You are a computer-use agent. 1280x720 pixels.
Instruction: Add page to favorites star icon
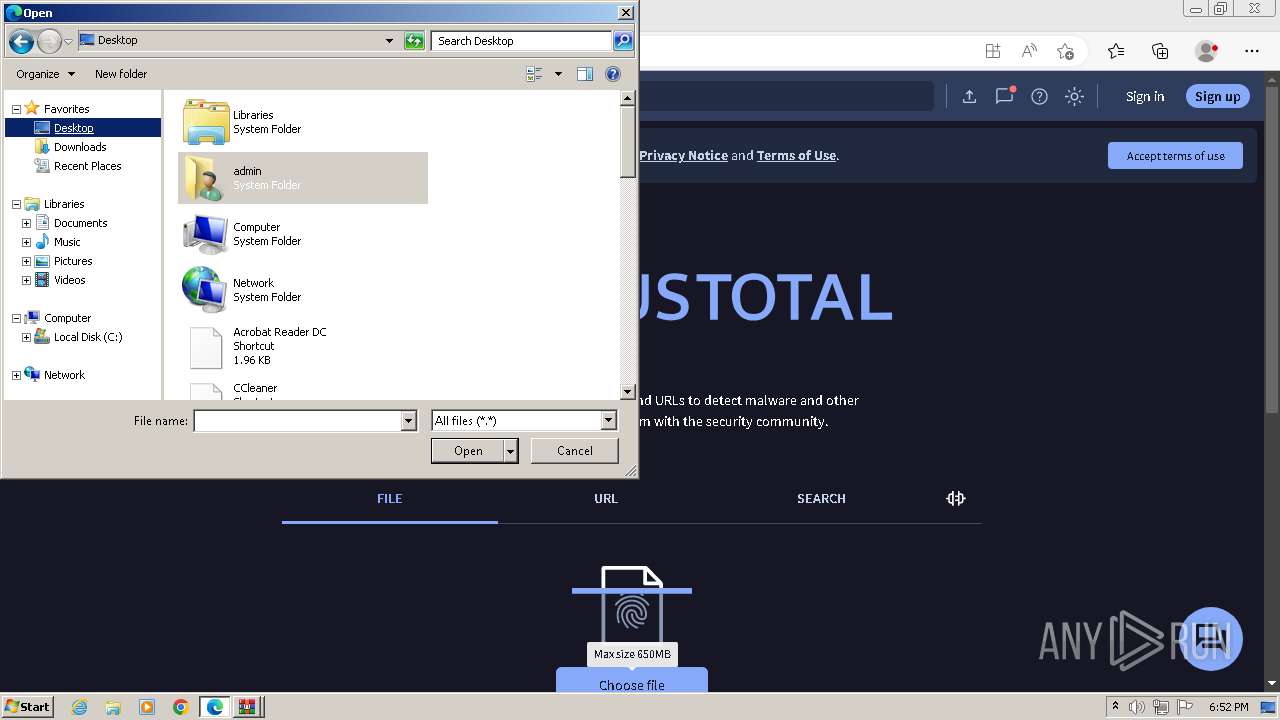click(1065, 51)
